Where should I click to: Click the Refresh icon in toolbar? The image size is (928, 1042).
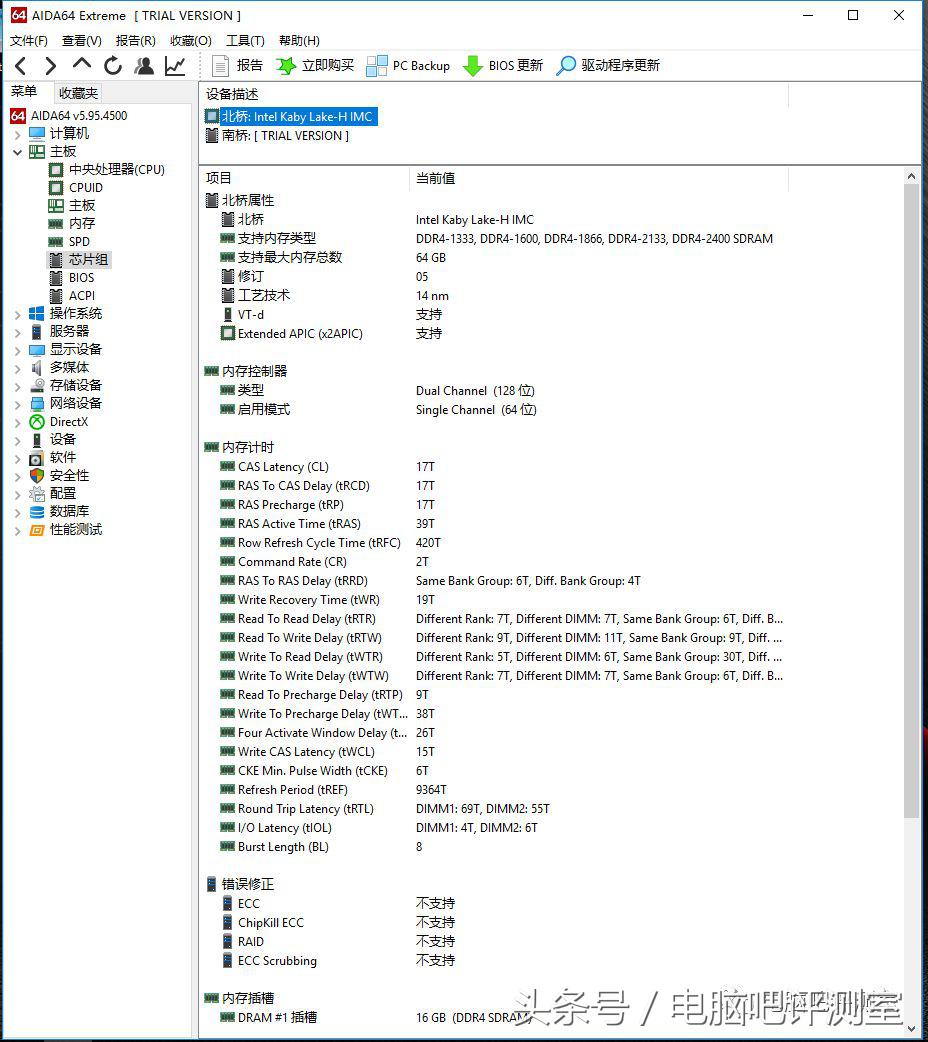113,66
